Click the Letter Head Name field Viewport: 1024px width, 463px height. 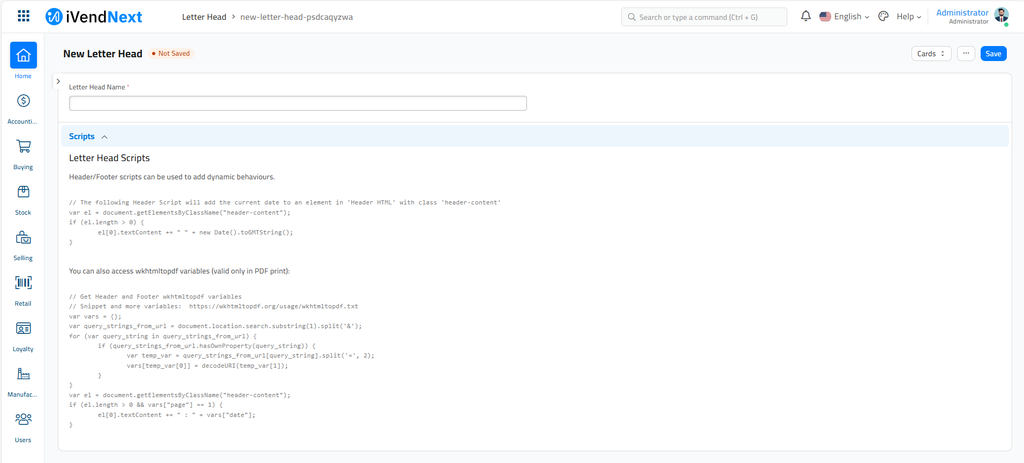click(x=297, y=103)
